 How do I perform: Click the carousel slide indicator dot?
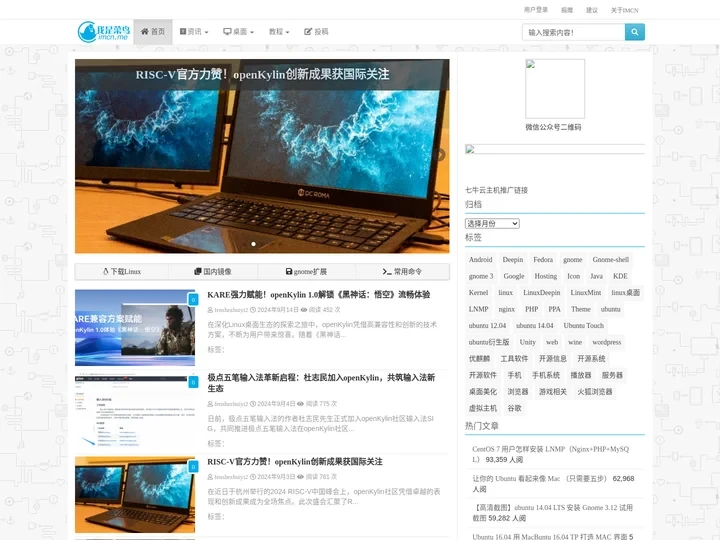253,244
